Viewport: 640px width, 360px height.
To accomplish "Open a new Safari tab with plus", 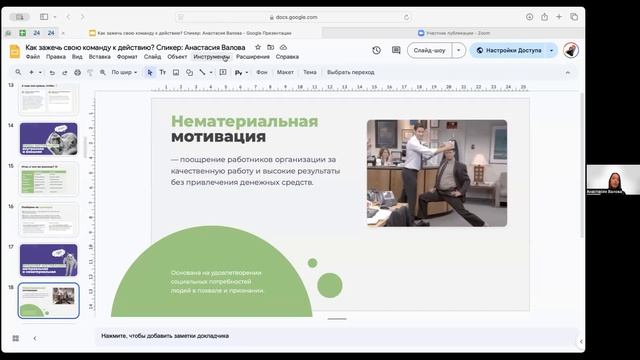I will tap(559, 17).
